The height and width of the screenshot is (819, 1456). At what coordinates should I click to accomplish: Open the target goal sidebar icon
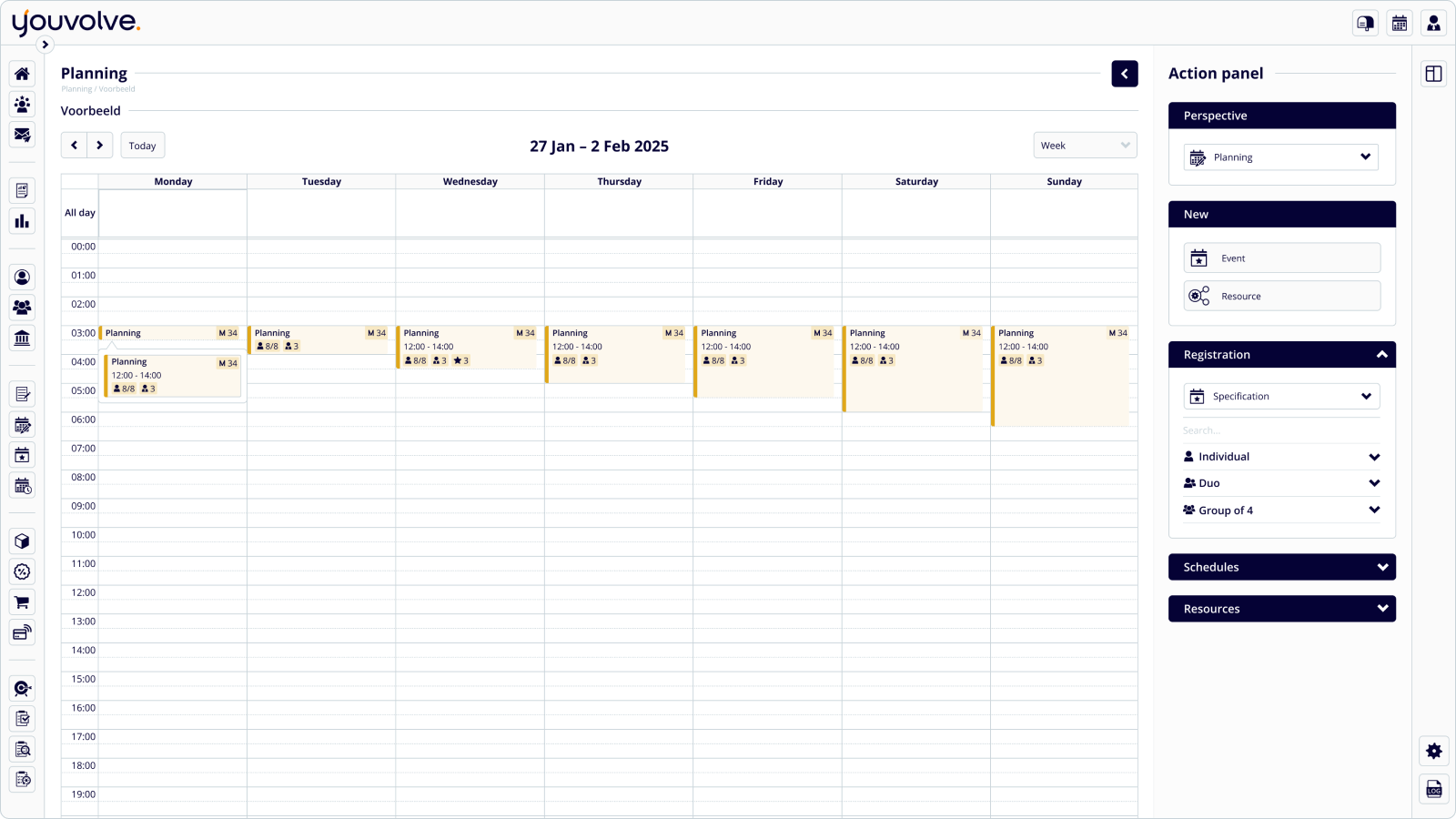22,689
